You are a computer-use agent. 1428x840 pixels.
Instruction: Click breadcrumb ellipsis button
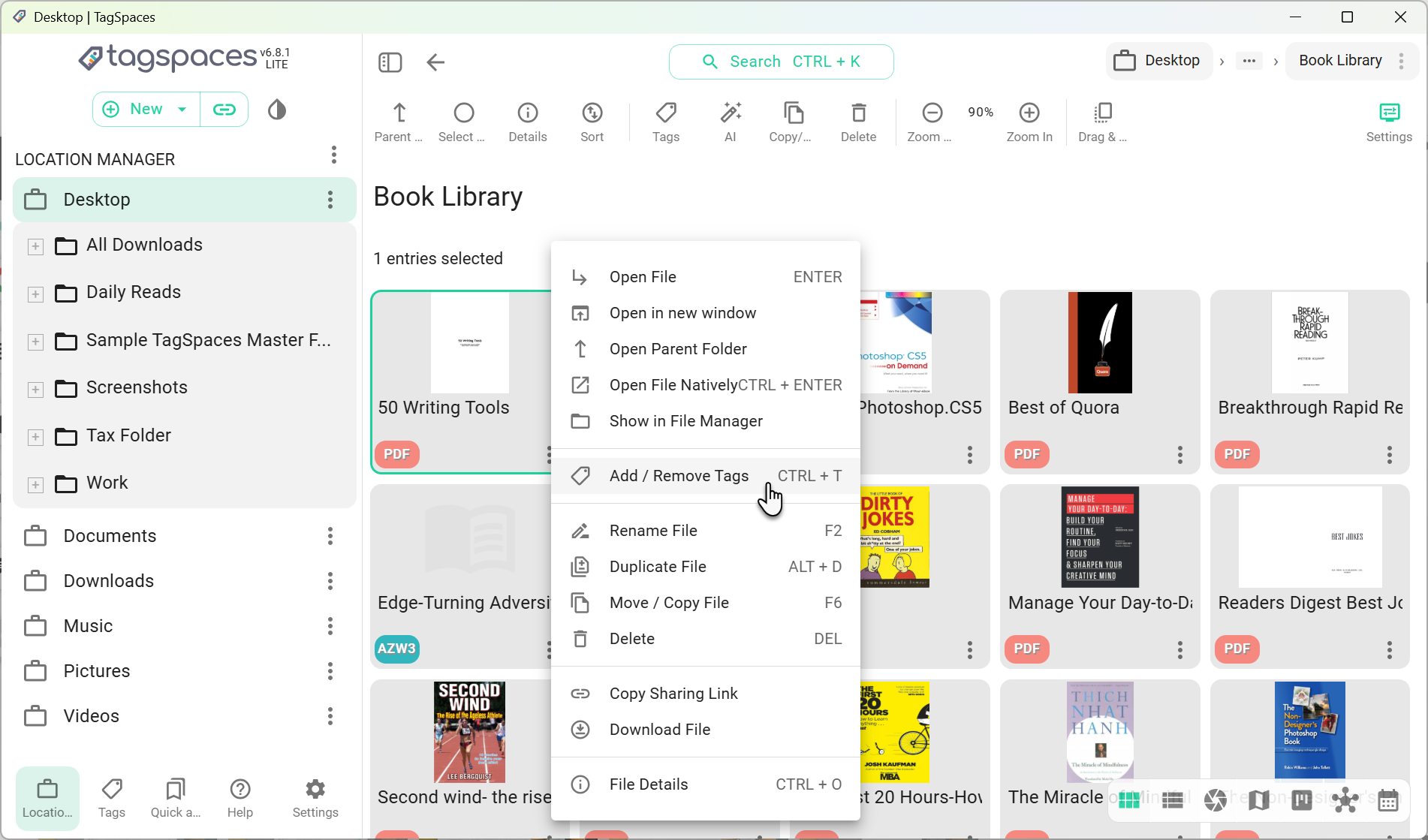(x=1249, y=61)
